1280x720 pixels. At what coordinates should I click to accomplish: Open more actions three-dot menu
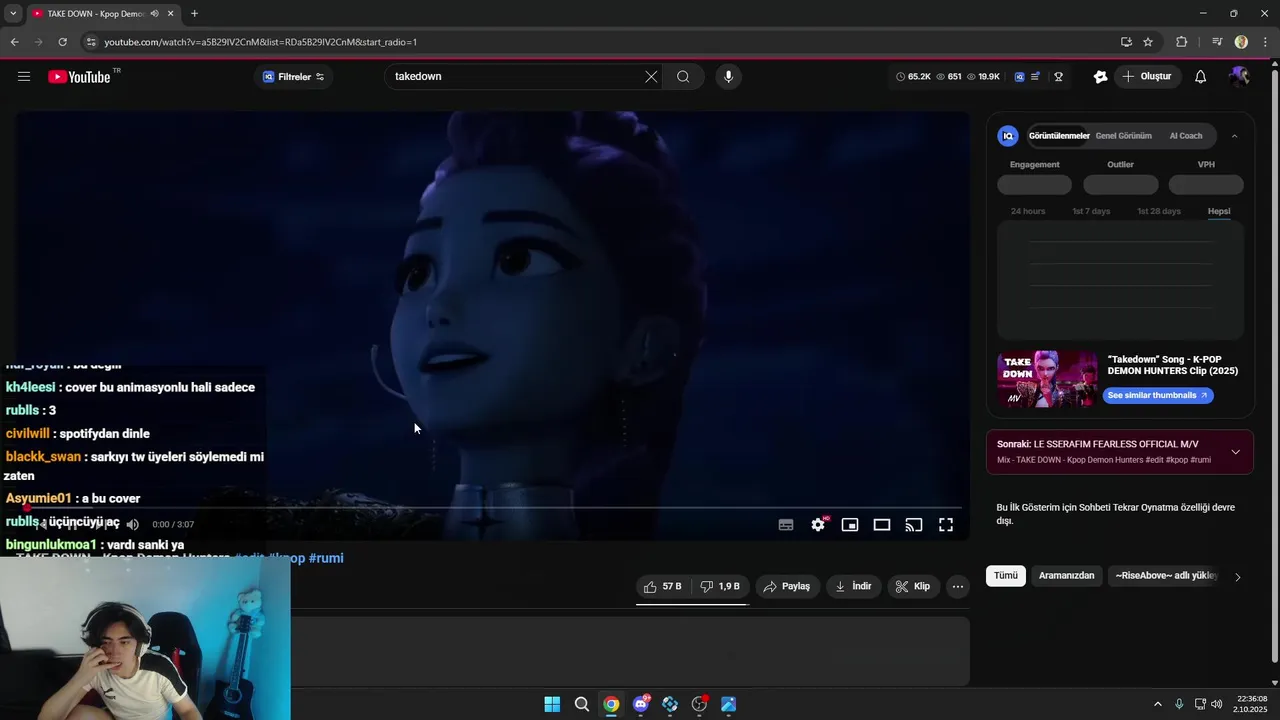click(x=958, y=587)
